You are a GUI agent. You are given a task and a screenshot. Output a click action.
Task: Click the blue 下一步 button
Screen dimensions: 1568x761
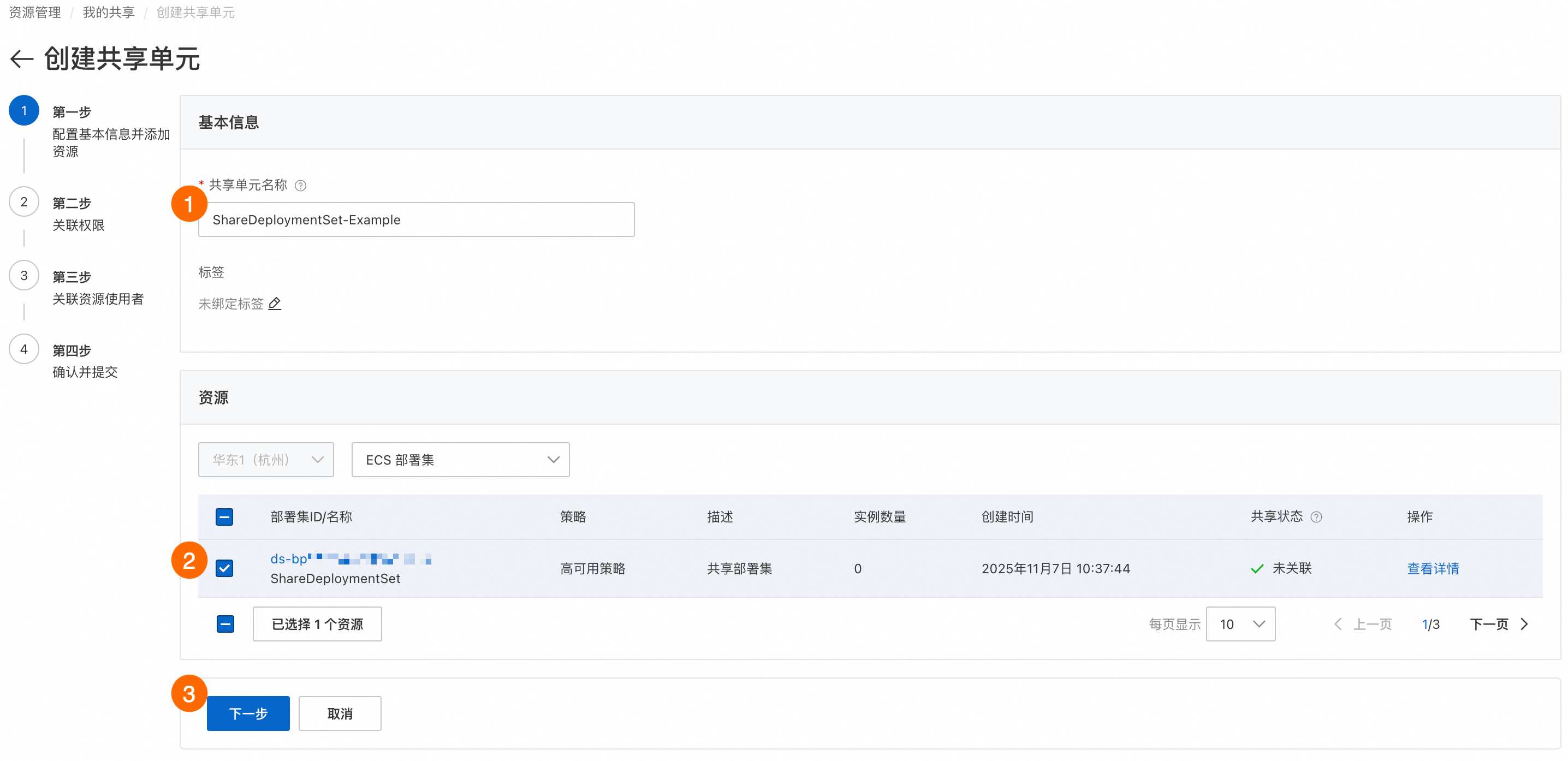(248, 714)
